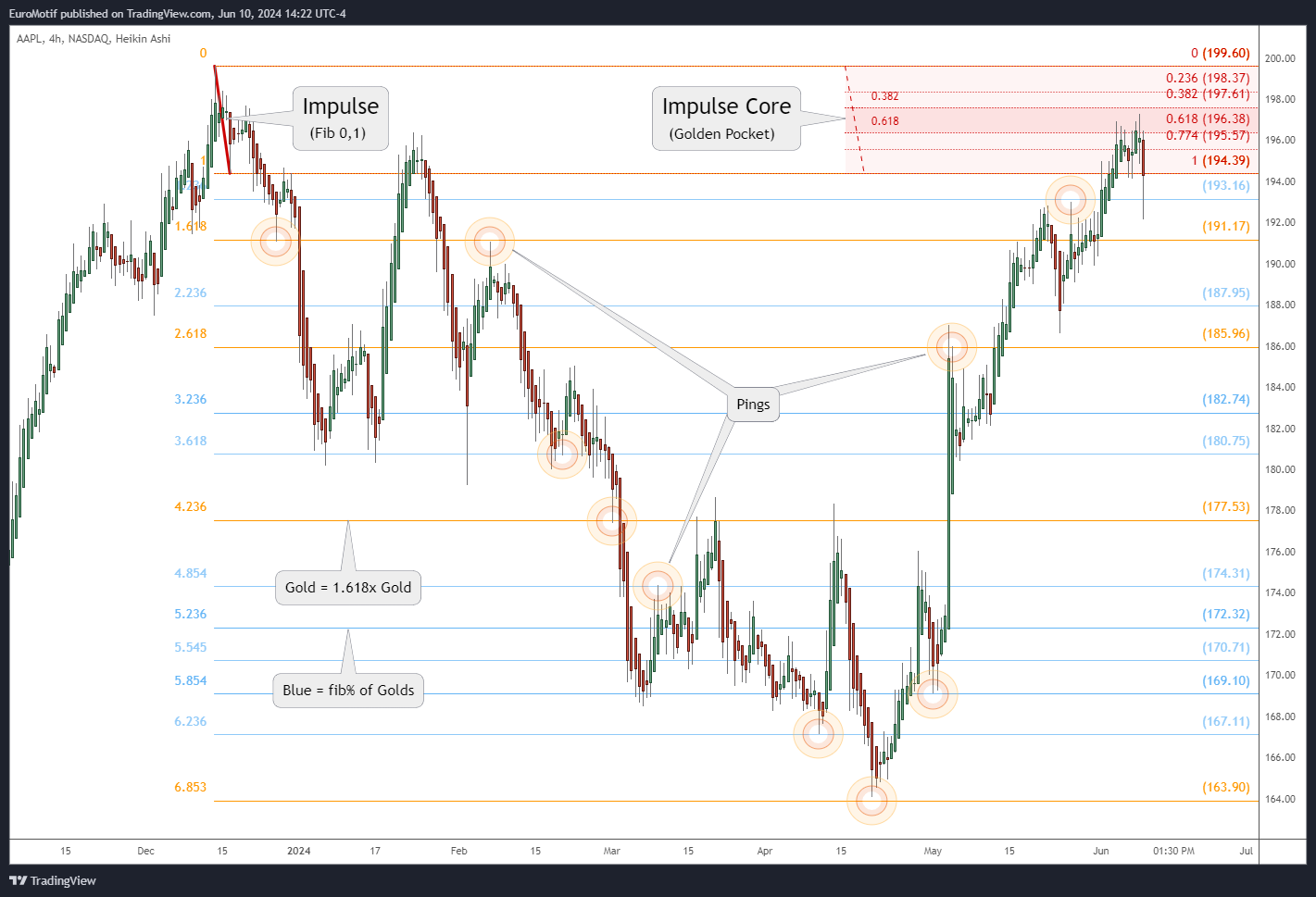Select the 'Gold = 1.618x Gold' note
1316x897 pixels.
click(348, 588)
